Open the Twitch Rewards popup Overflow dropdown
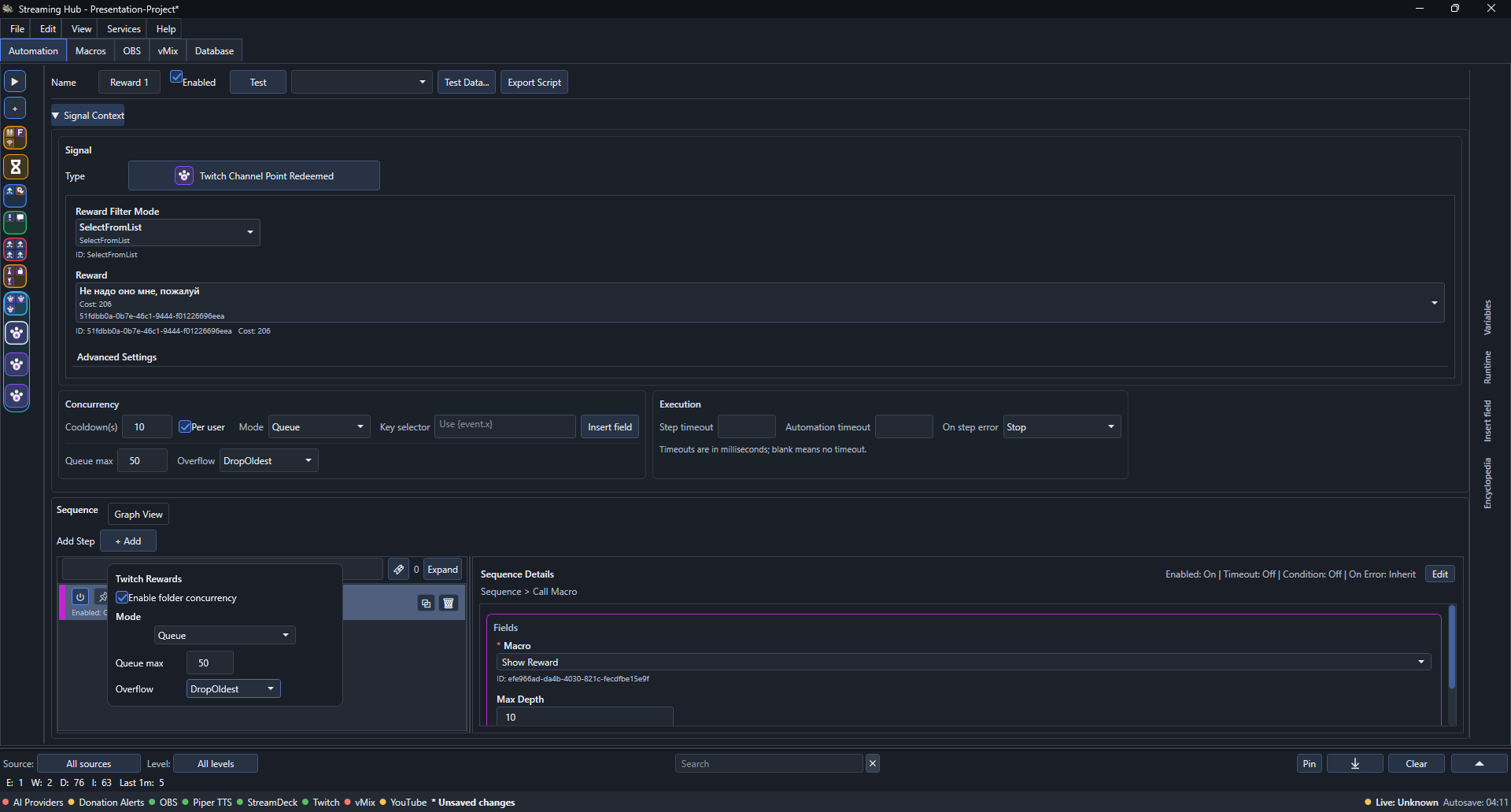1511x812 pixels. pos(233,688)
